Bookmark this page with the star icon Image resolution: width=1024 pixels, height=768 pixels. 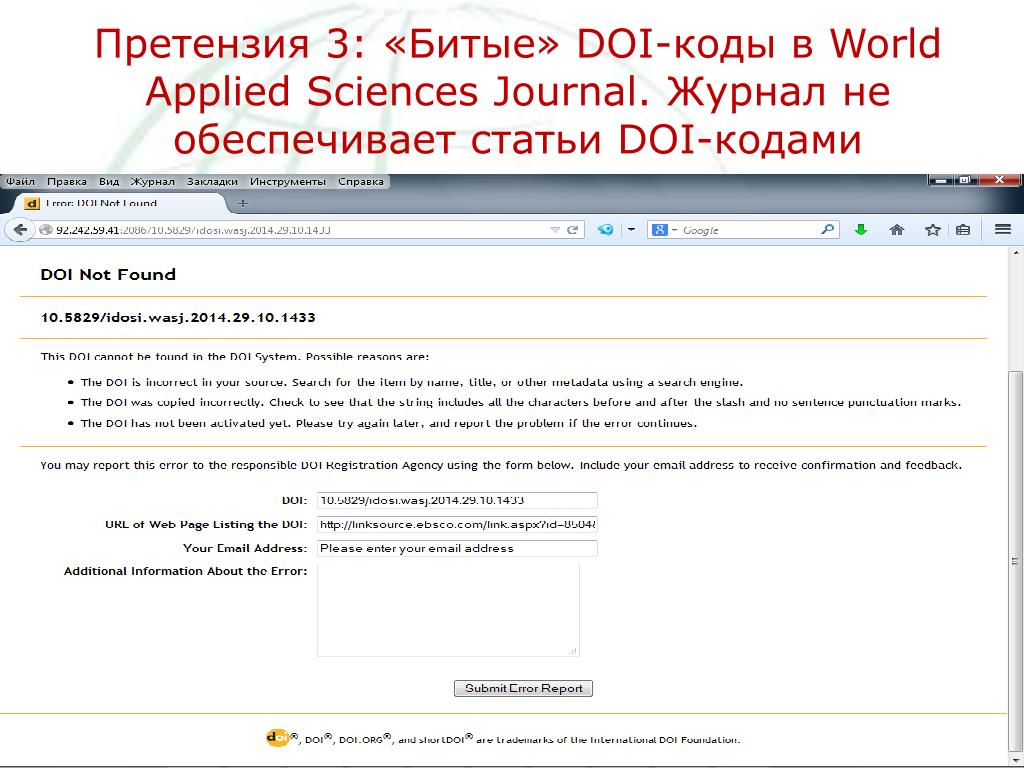pyautogui.click(x=933, y=230)
